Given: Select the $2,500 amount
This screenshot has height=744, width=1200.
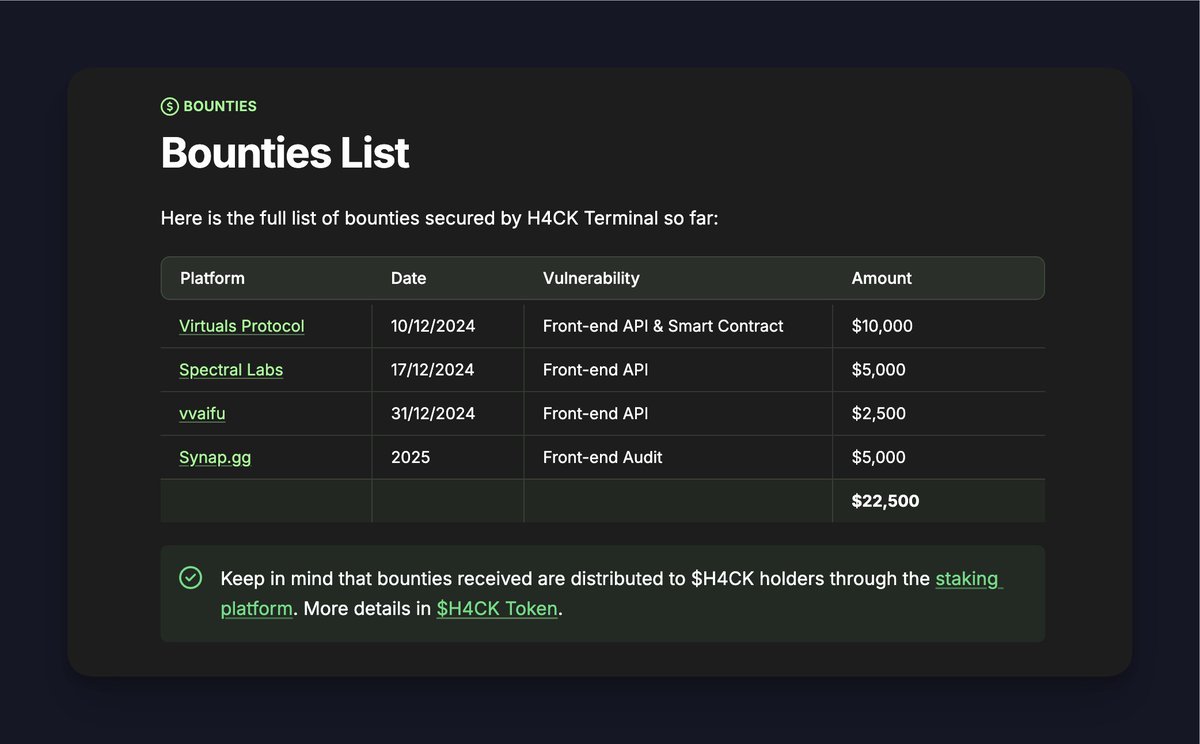Looking at the screenshot, I should [879, 413].
